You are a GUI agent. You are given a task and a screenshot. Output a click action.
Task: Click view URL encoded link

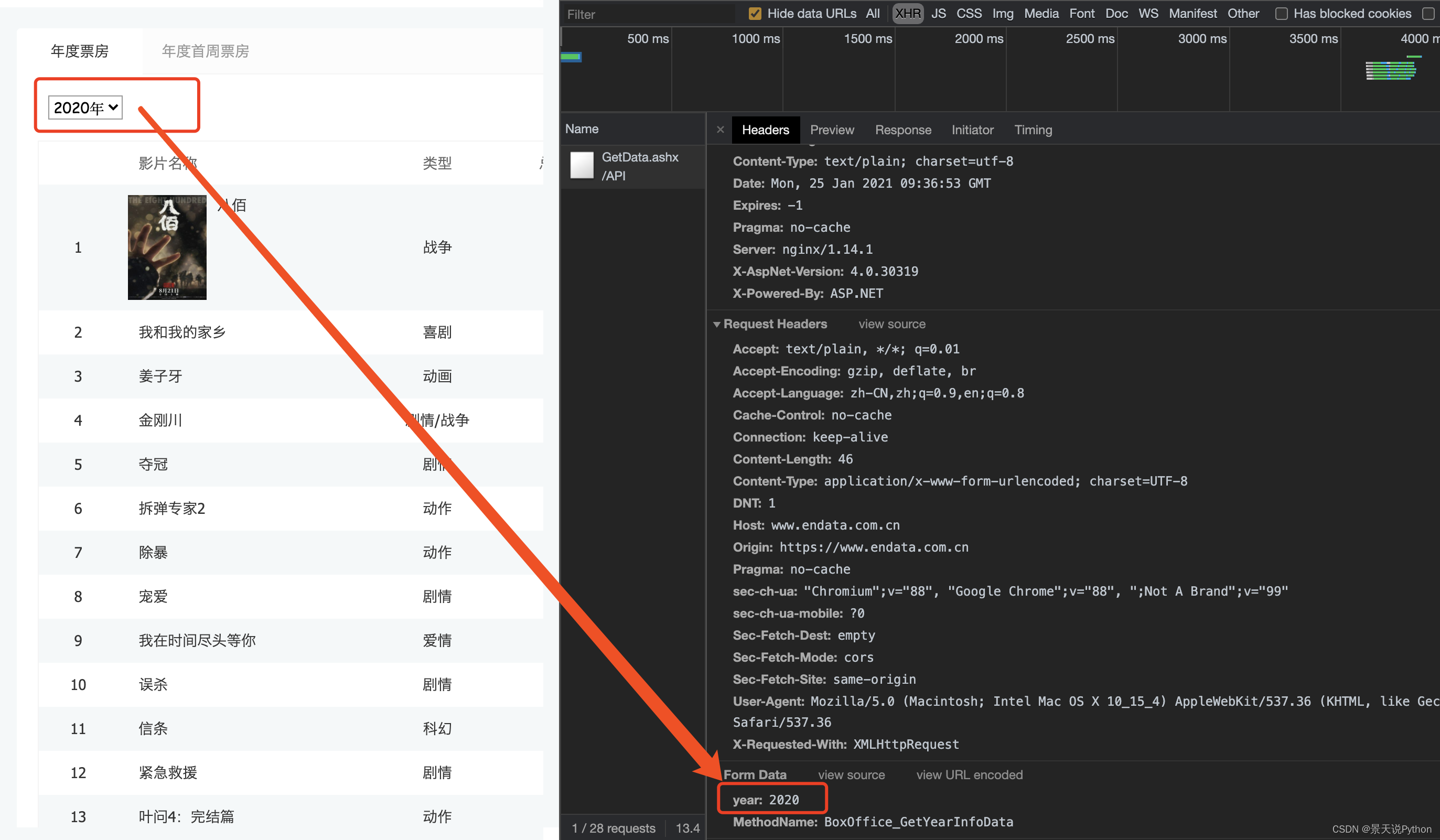coord(969,775)
